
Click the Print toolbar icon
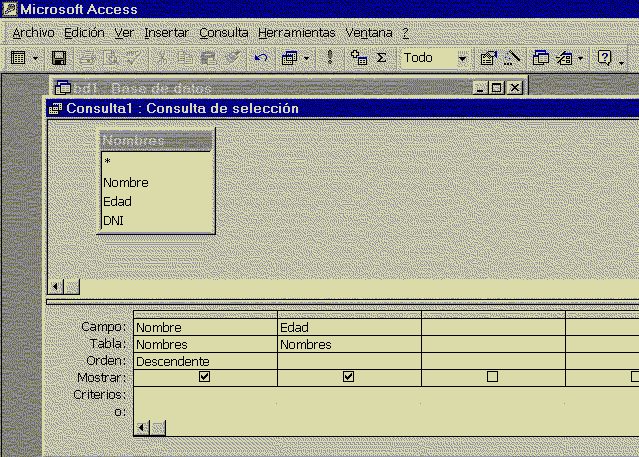87,58
